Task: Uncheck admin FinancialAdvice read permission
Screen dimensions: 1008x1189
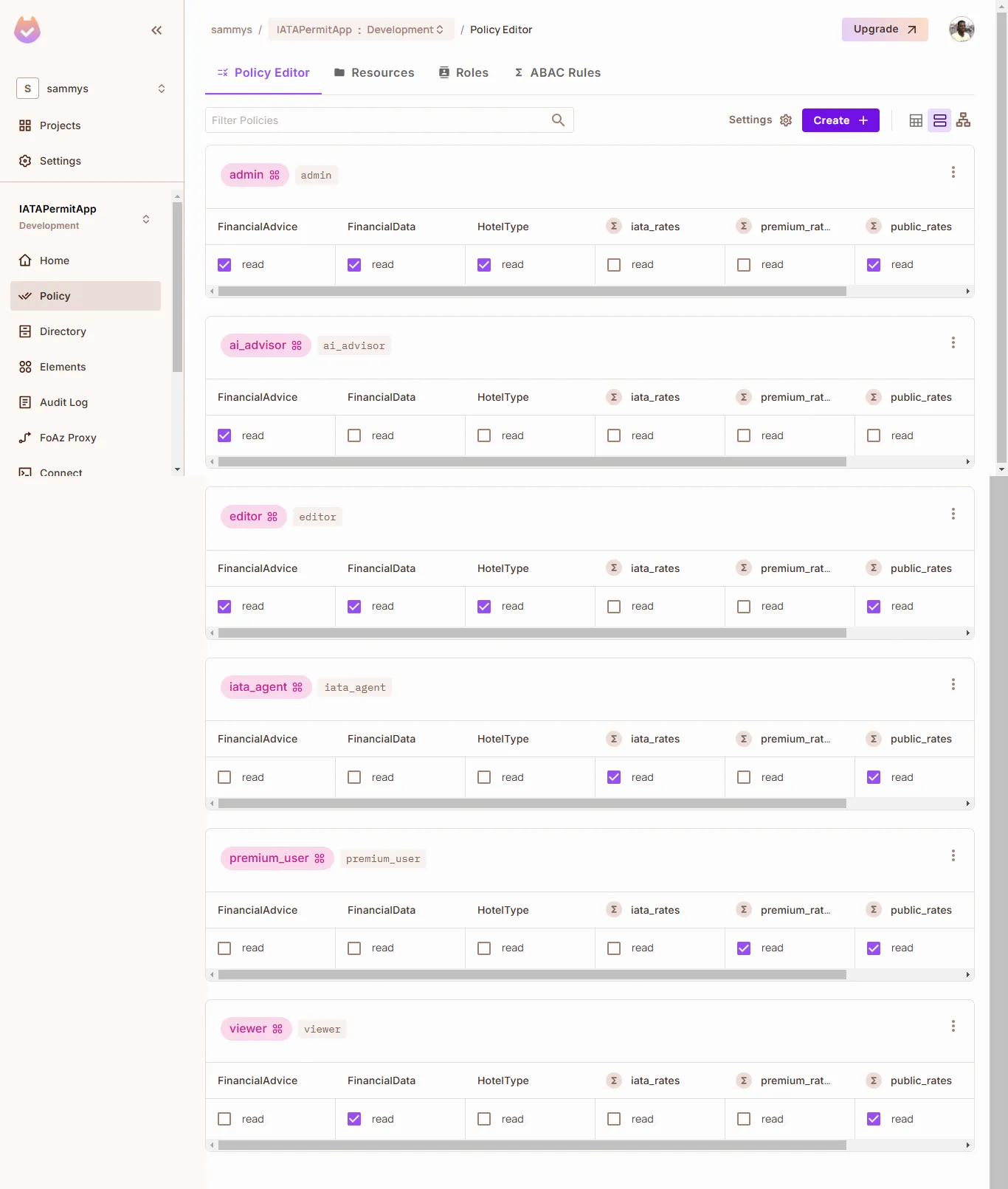Action: pyautogui.click(x=224, y=265)
